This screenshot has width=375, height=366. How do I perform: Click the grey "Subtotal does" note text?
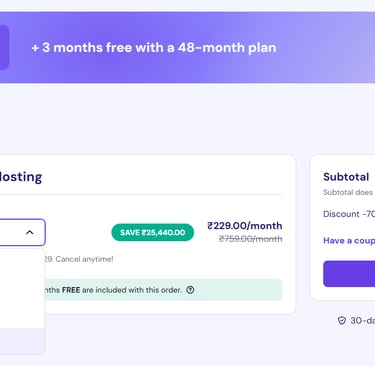(348, 192)
